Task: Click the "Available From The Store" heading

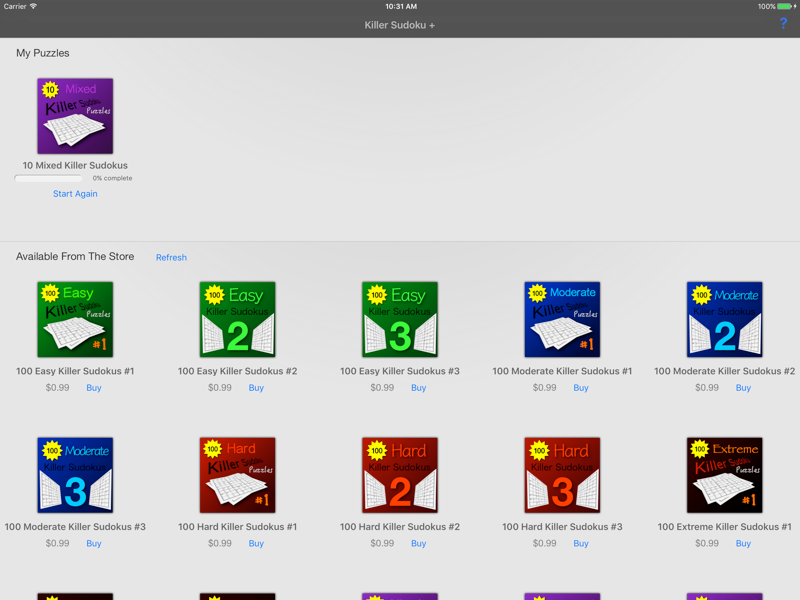Action: (75, 257)
